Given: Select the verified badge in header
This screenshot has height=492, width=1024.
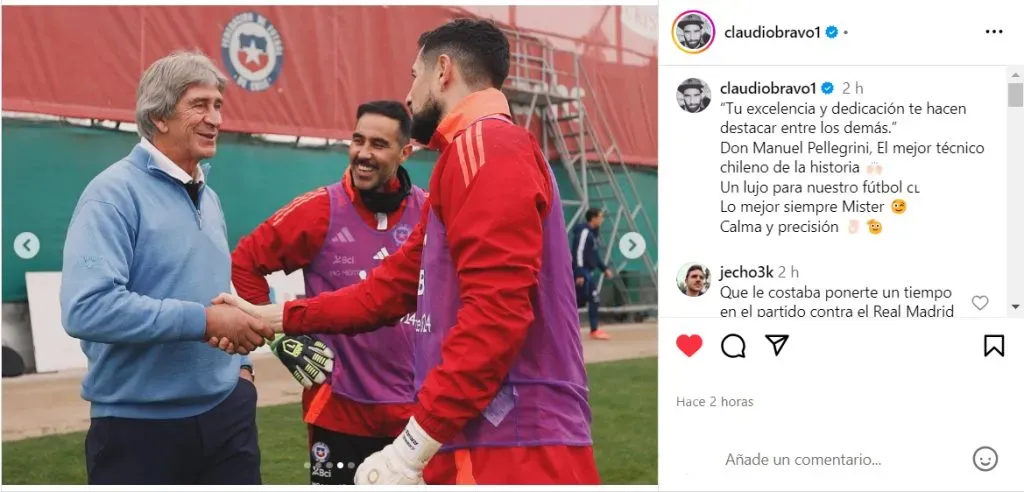Looking at the screenshot, I should tap(831, 32).
